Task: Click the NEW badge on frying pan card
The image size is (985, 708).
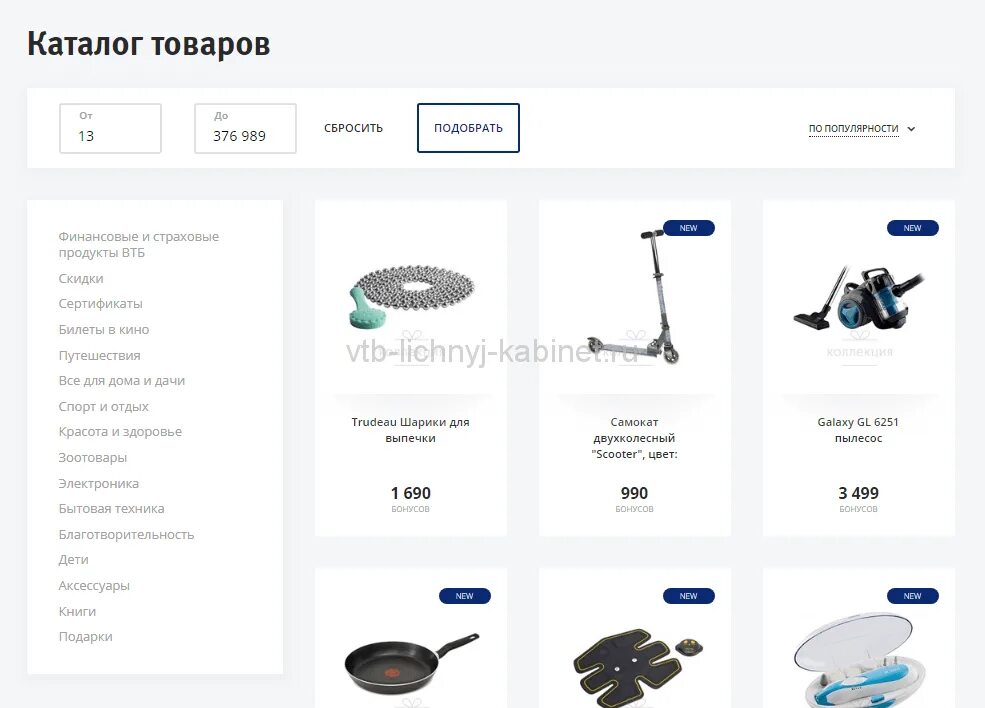Action: pos(464,596)
